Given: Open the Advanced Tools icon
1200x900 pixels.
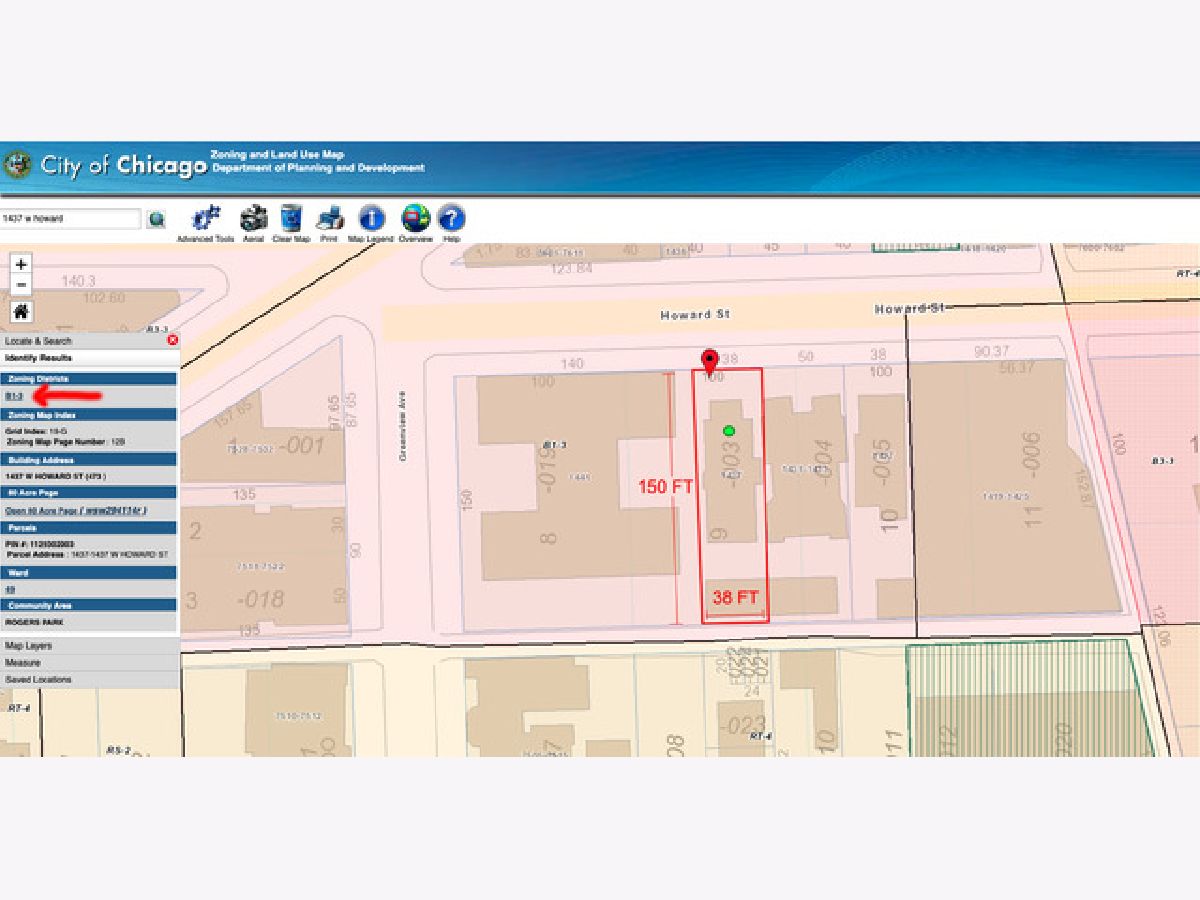Looking at the screenshot, I should point(206,219).
